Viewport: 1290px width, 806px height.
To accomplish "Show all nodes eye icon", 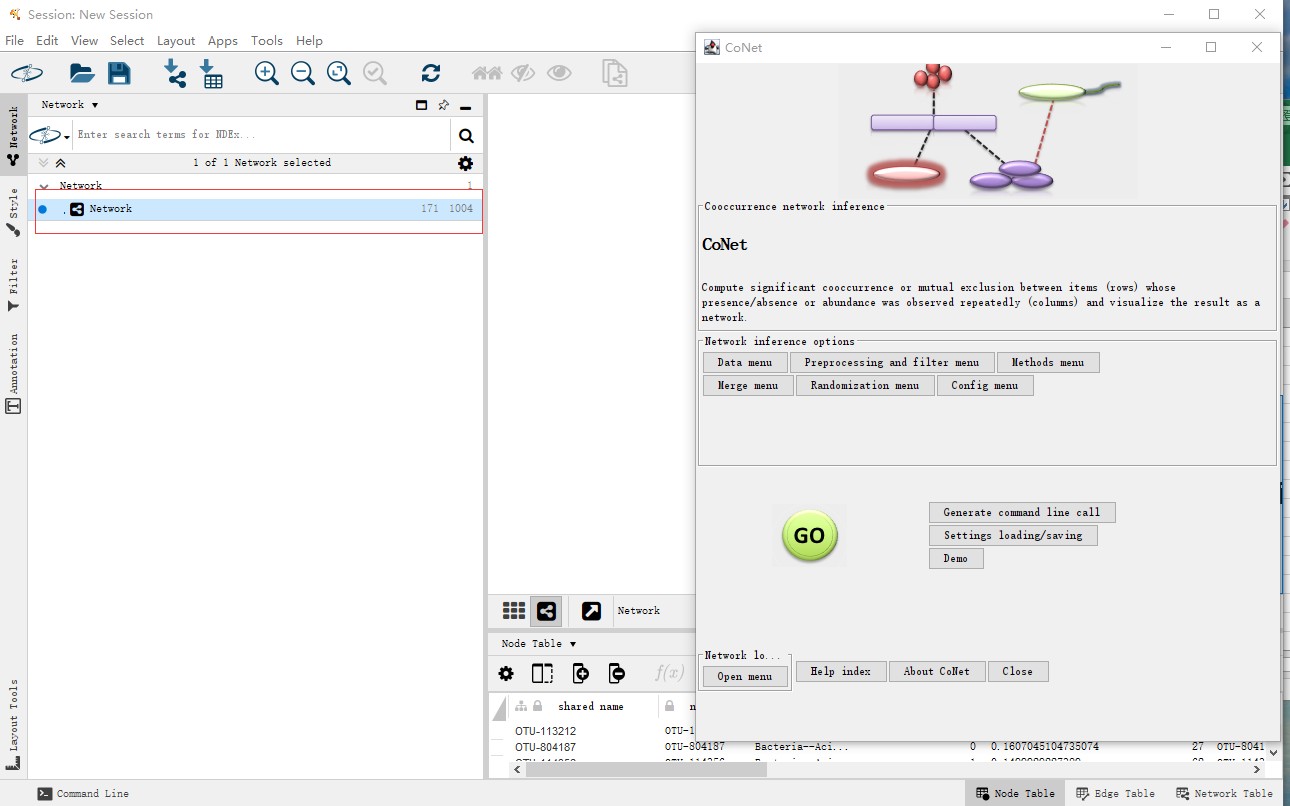I will click(559, 73).
